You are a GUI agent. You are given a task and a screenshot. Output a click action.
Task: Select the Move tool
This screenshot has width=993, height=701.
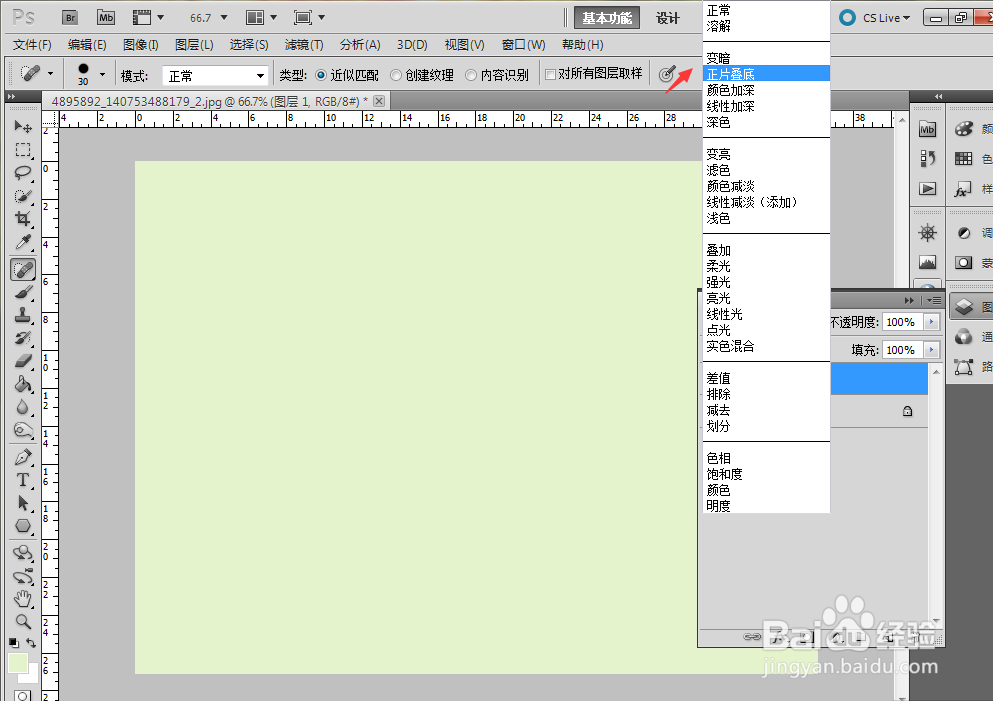[23, 126]
